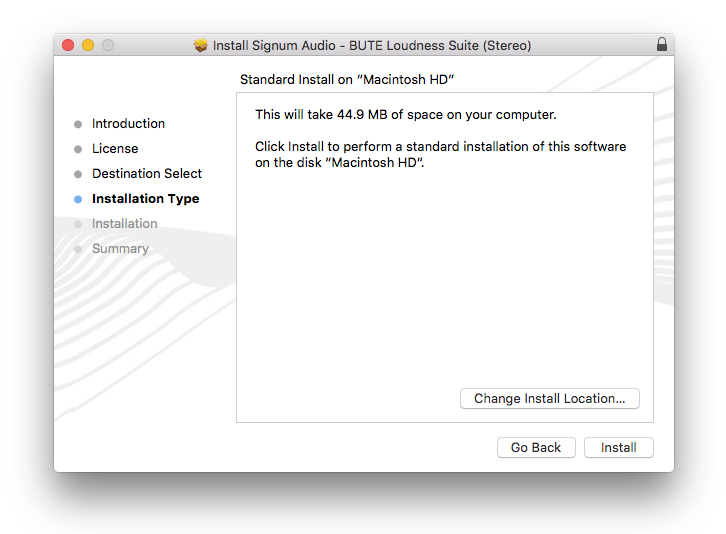The height and width of the screenshot is (534, 726).
Task: Select the License step in sidebar
Action: pos(115,149)
